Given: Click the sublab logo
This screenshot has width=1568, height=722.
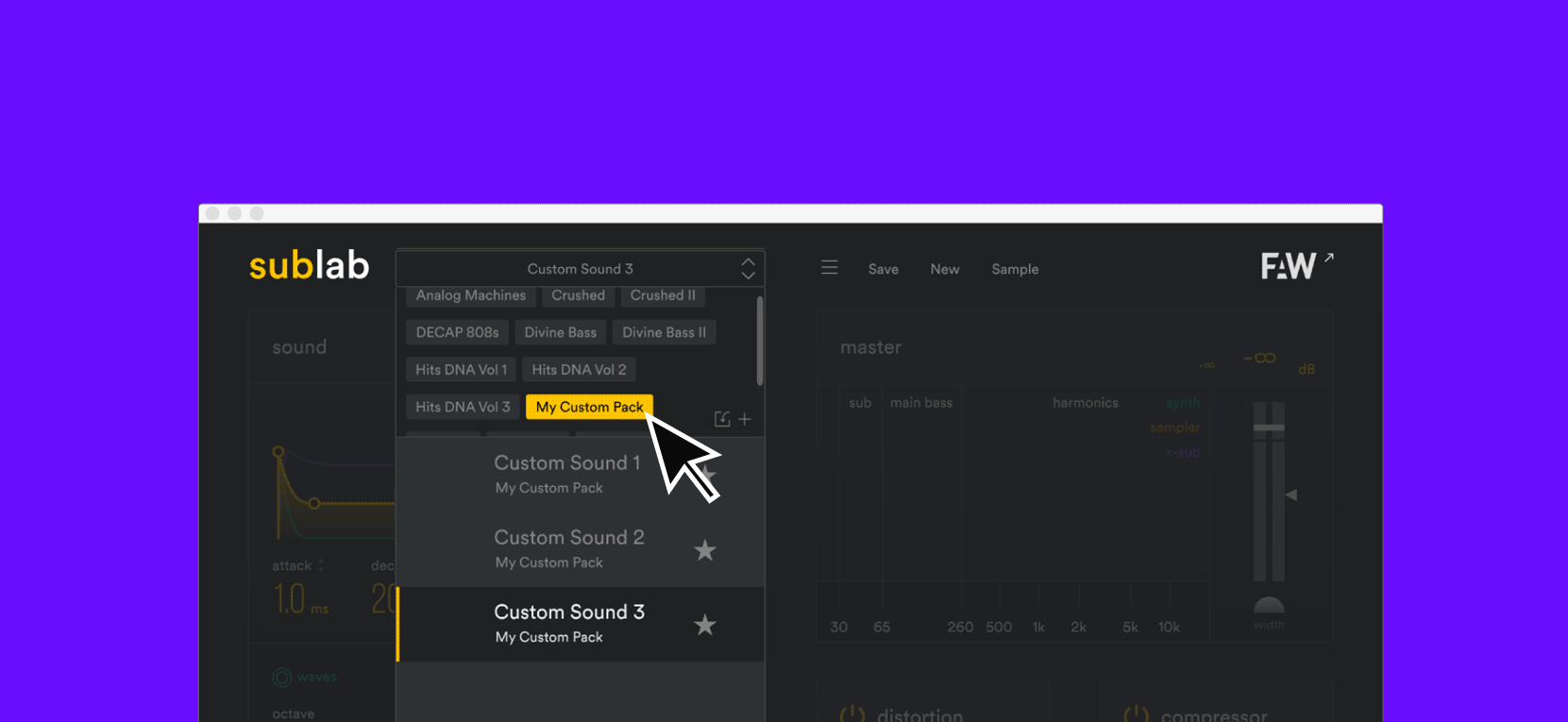Looking at the screenshot, I should tap(310, 265).
